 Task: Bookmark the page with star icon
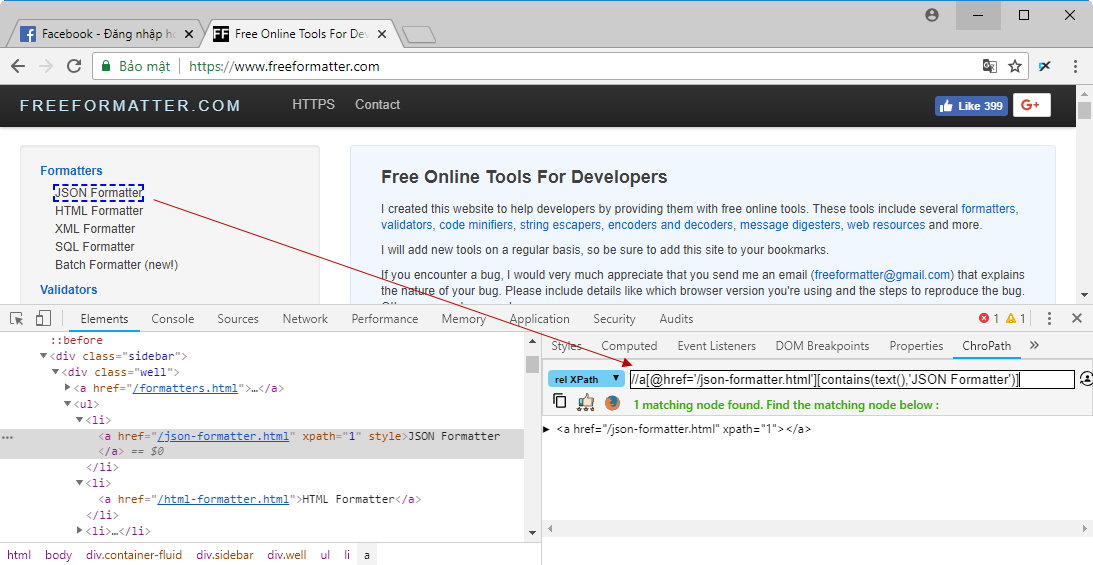1015,66
